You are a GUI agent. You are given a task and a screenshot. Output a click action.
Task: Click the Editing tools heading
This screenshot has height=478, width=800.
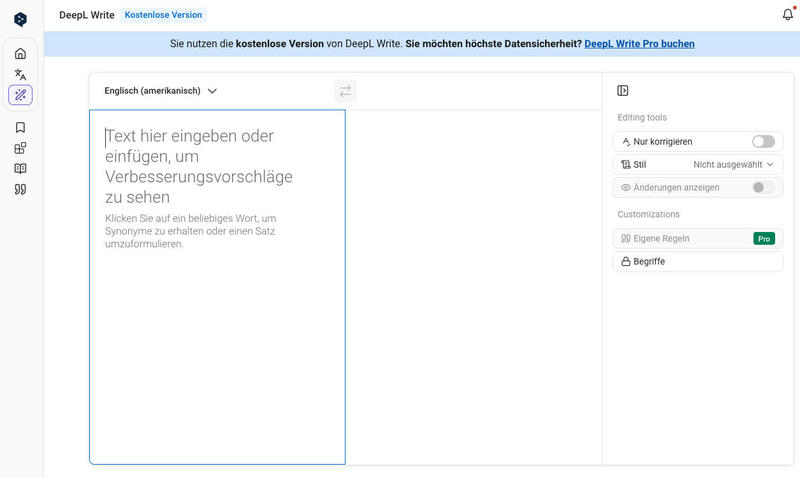642,117
